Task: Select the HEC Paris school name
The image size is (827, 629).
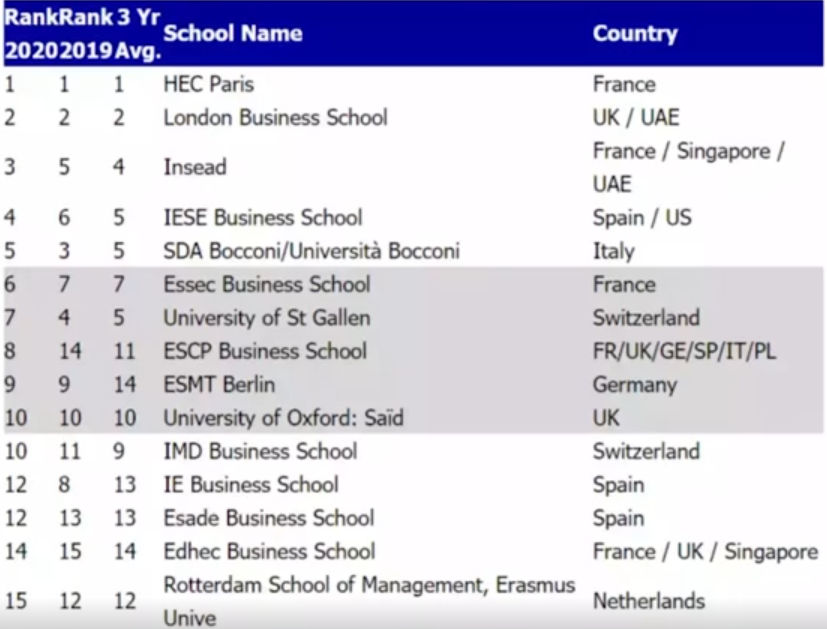Action: pos(209,84)
